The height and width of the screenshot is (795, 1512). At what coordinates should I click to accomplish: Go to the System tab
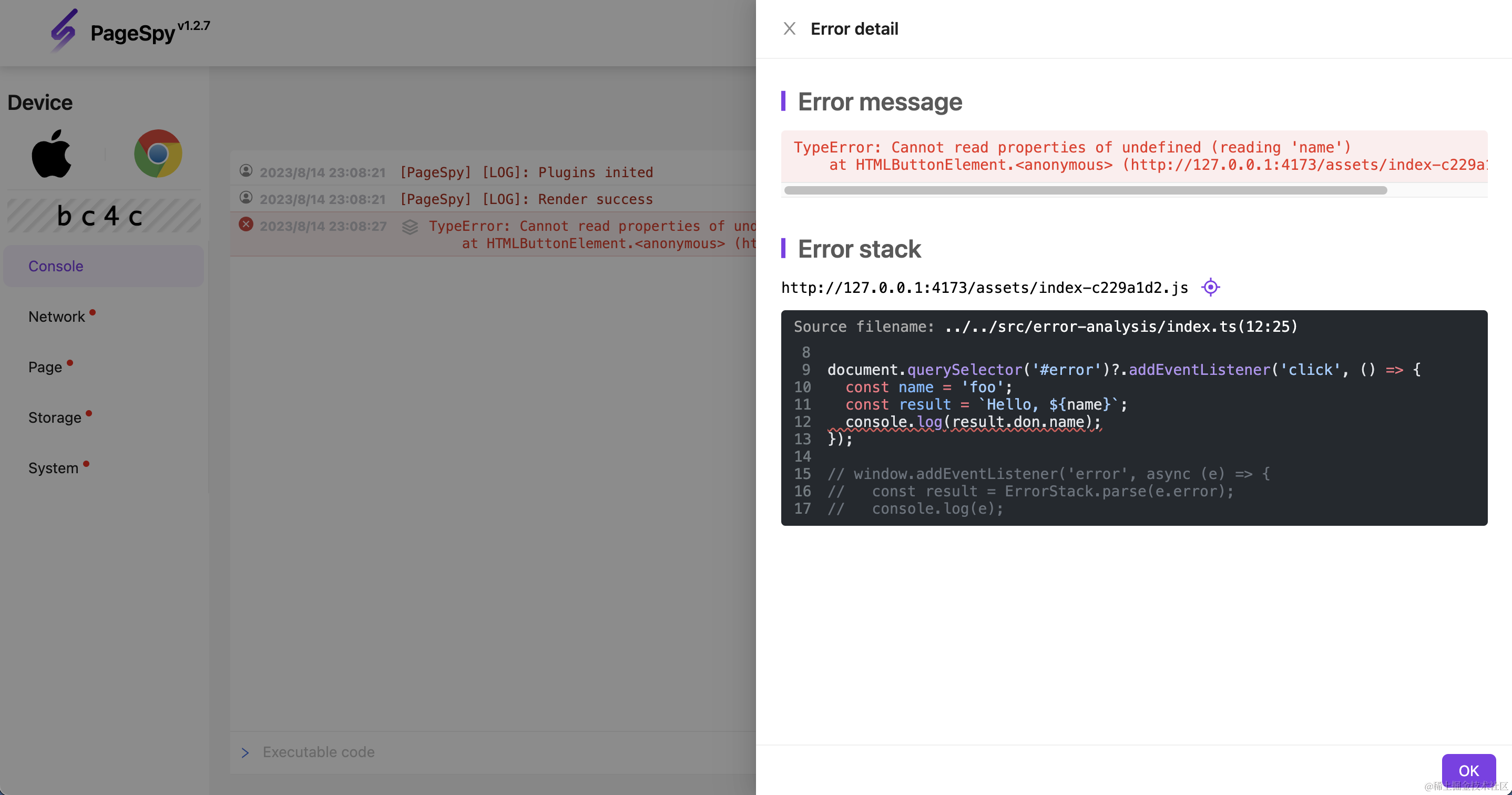(x=53, y=468)
